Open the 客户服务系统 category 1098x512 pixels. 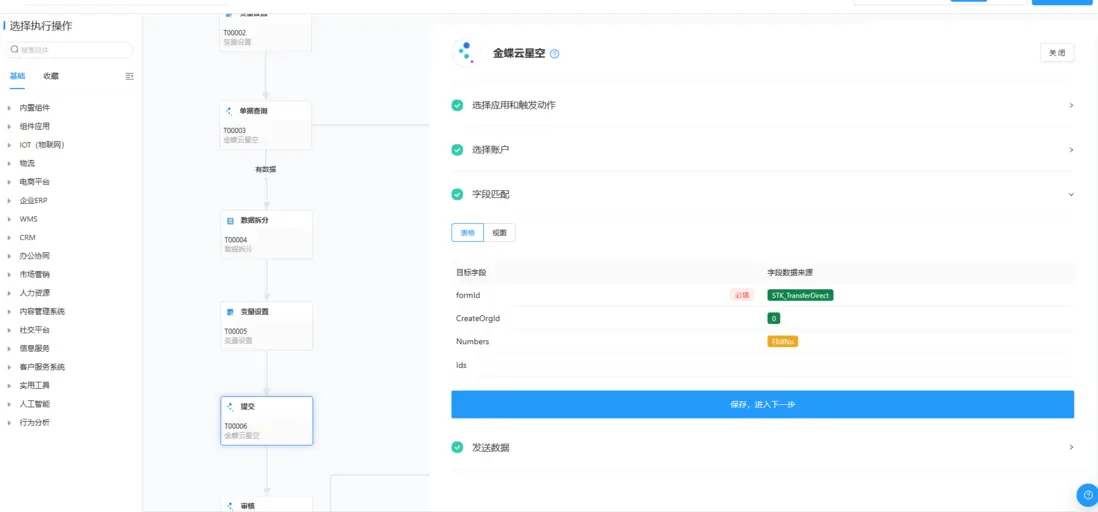pos(42,367)
